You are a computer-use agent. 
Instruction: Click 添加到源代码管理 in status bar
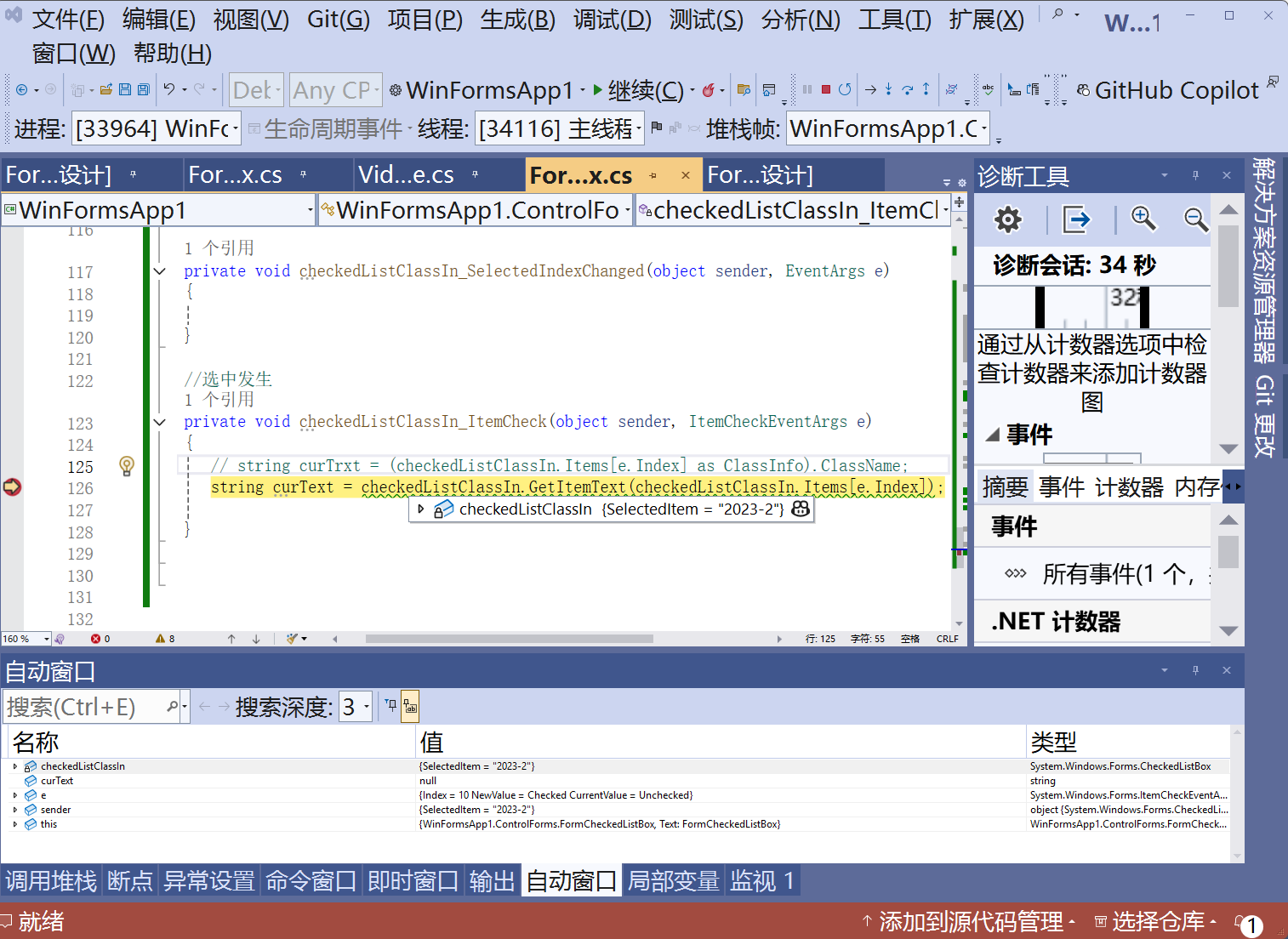tap(969, 921)
